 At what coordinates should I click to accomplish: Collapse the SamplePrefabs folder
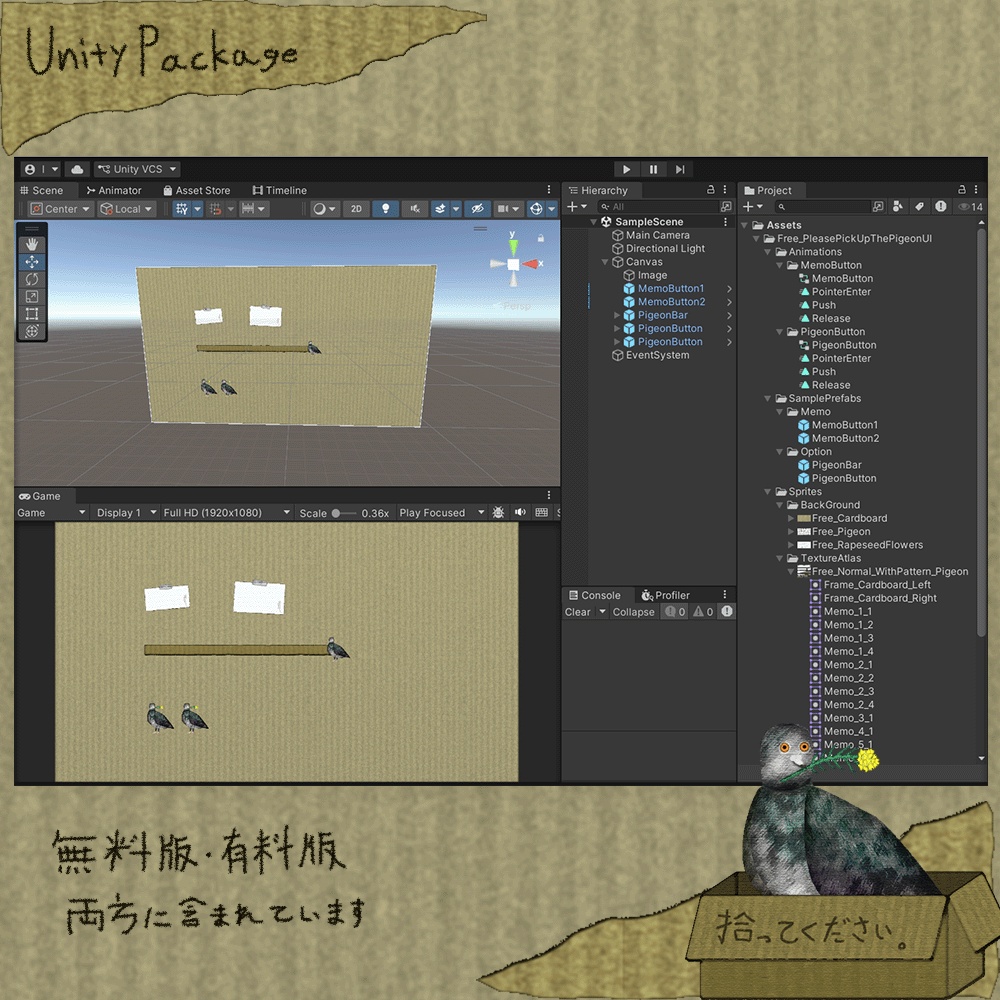pos(767,399)
